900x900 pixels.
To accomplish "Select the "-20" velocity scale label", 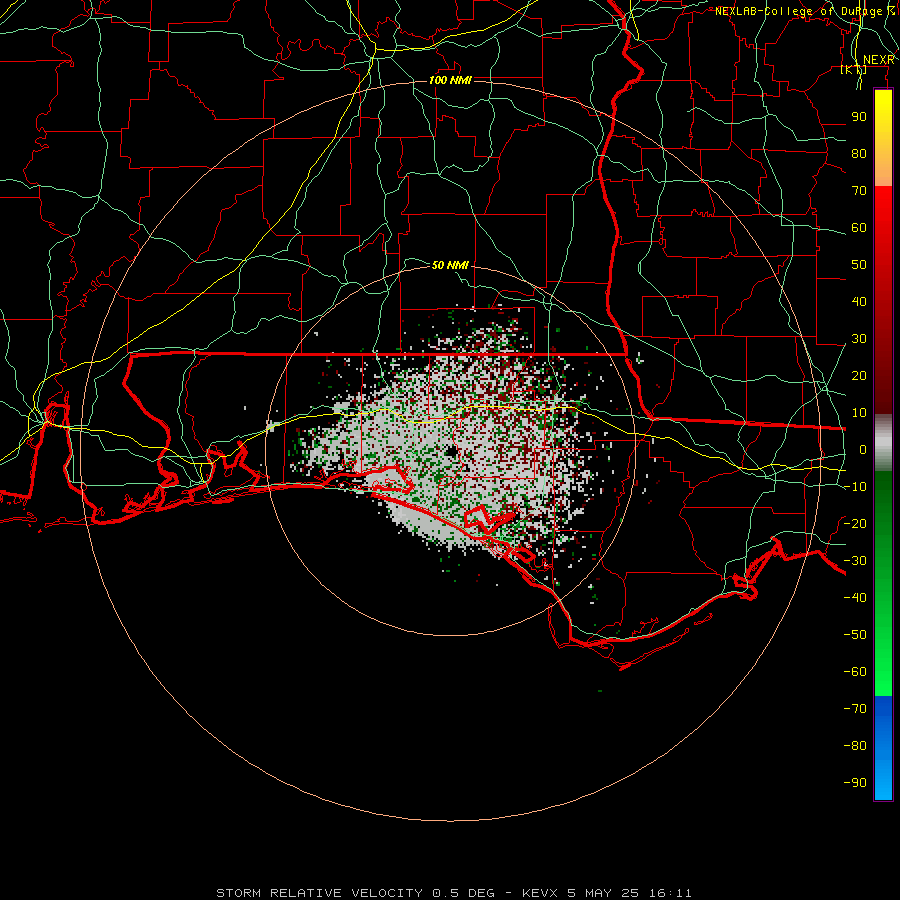I will (x=855, y=523).
